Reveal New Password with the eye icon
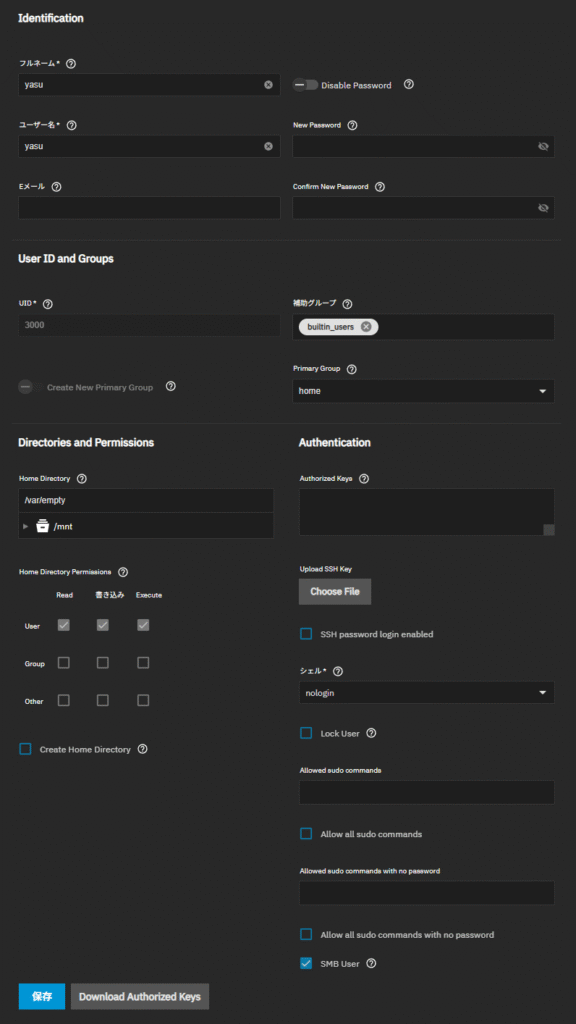This screenshot has width=576, height=1024. 543,146
